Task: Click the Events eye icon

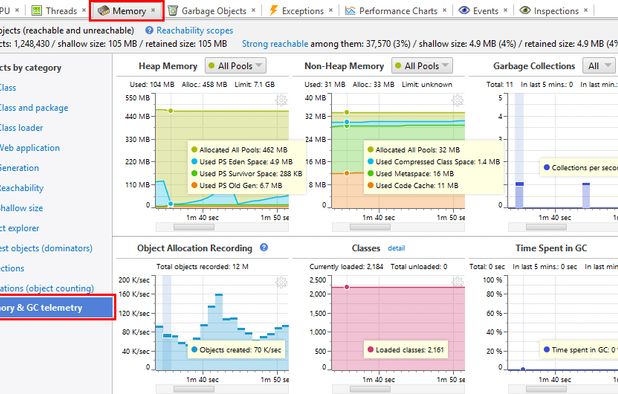Action: [464, 10]
